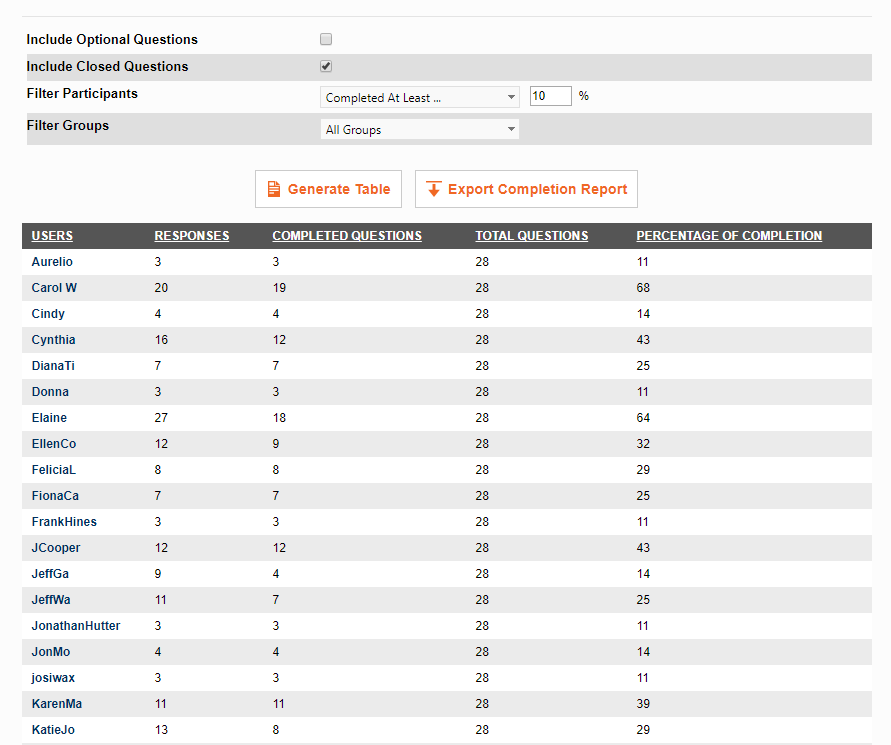The image size is (891, 745).
Task: Open the Cynthia user link
Action: pyautogui.click(x=53, y=340)
